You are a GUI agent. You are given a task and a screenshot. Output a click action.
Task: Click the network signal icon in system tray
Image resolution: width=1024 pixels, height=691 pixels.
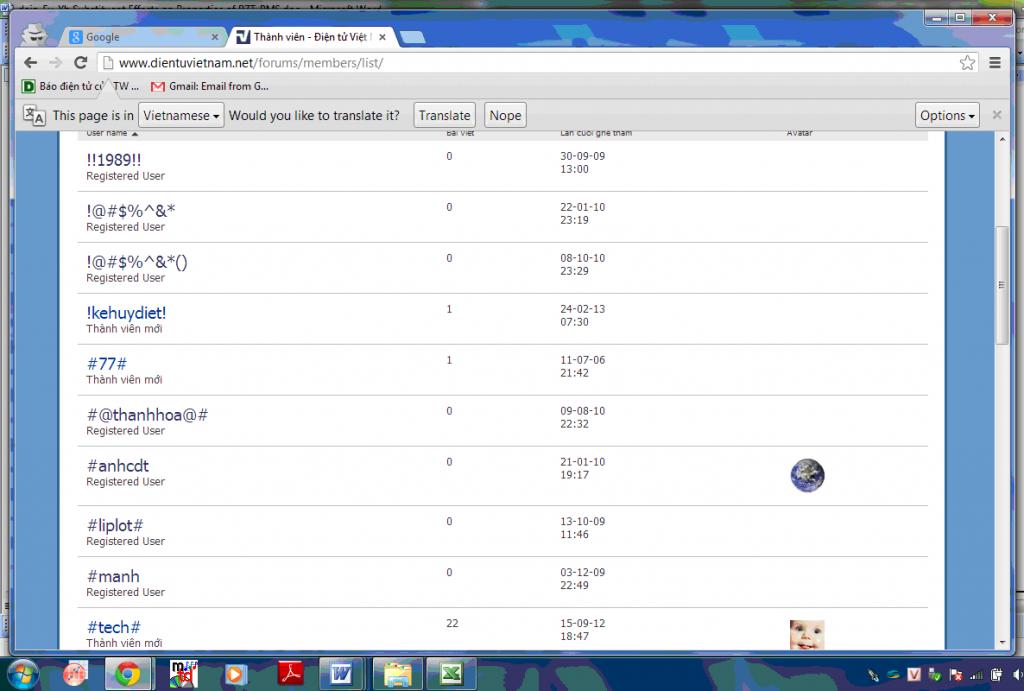(976, 675)
